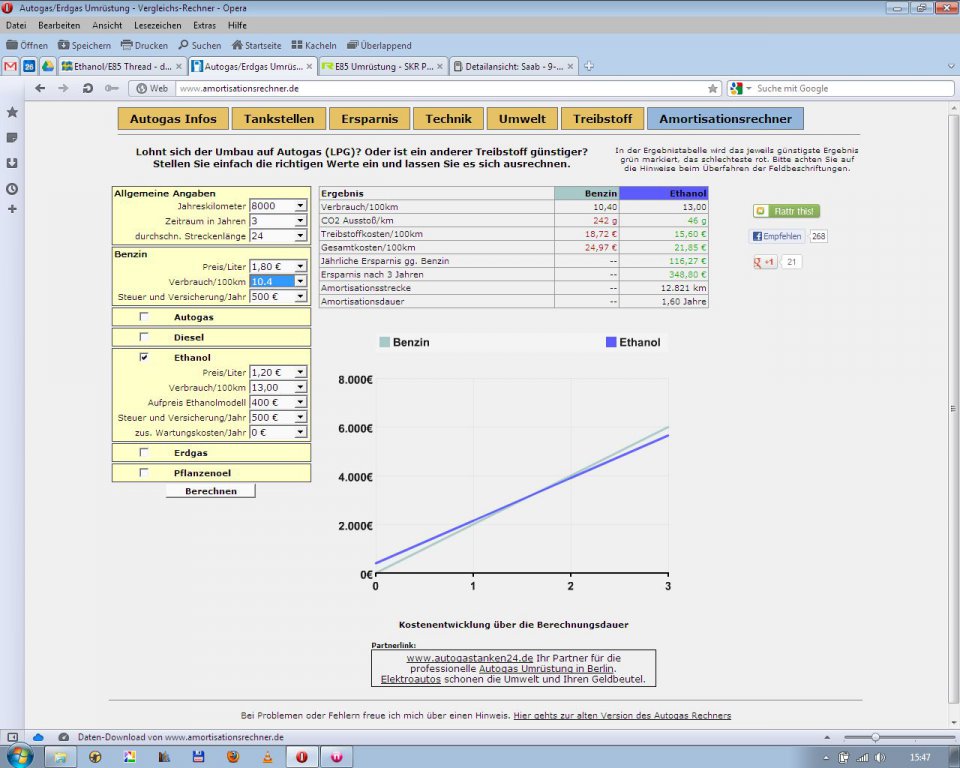Click the browser back arrow
The image size is (960, 768).
(40, 88)
